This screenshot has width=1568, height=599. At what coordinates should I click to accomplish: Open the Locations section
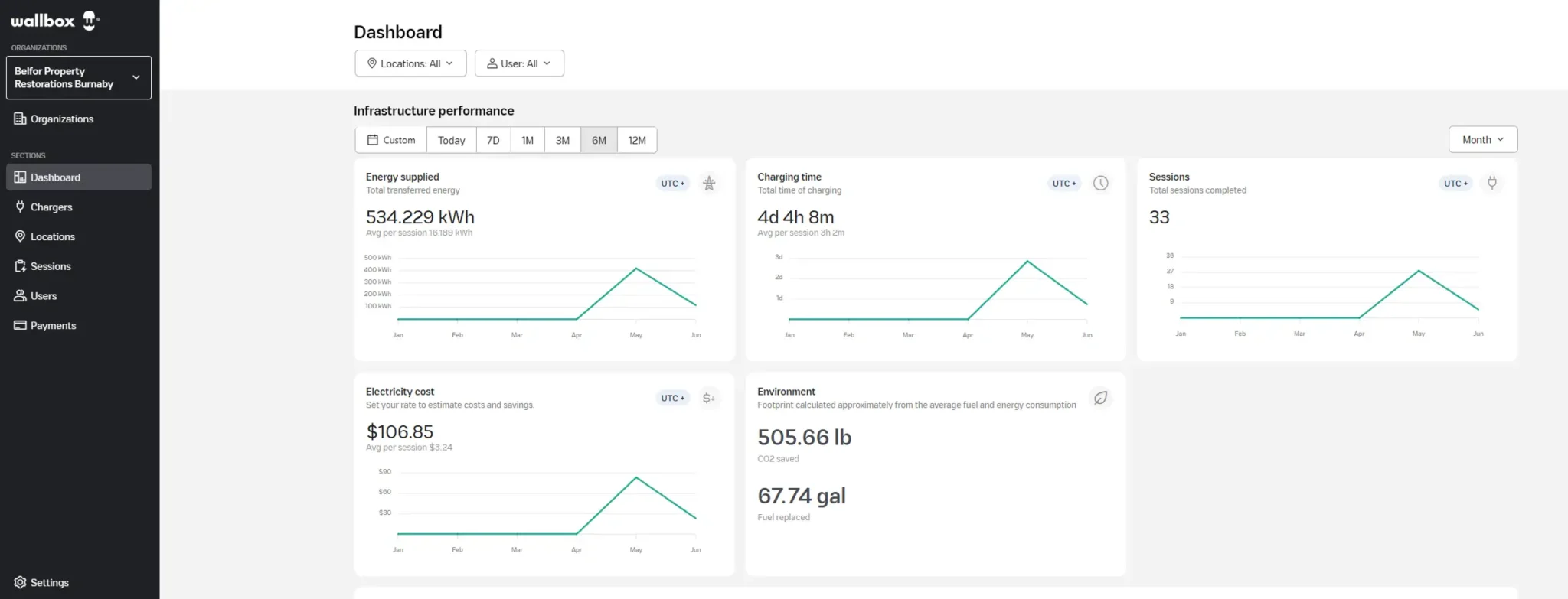pyautogui.click(x=78, y=236)
